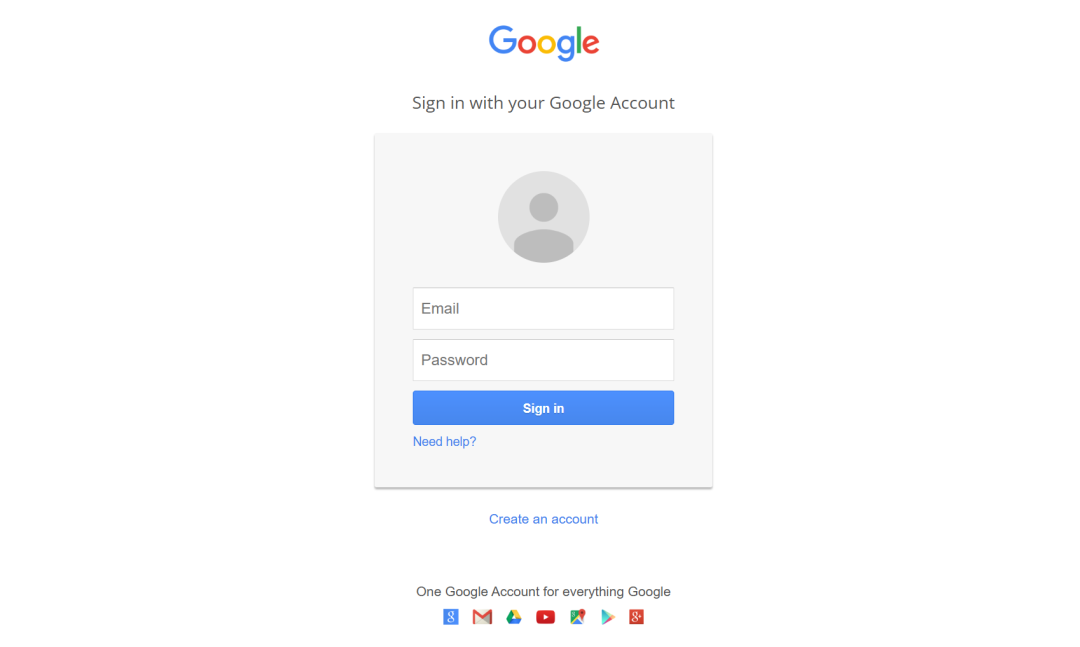Click the 'One Google Account for everything Google' text
The image size is (1080, 647).
pyautogui.click(x=543, y=591)
